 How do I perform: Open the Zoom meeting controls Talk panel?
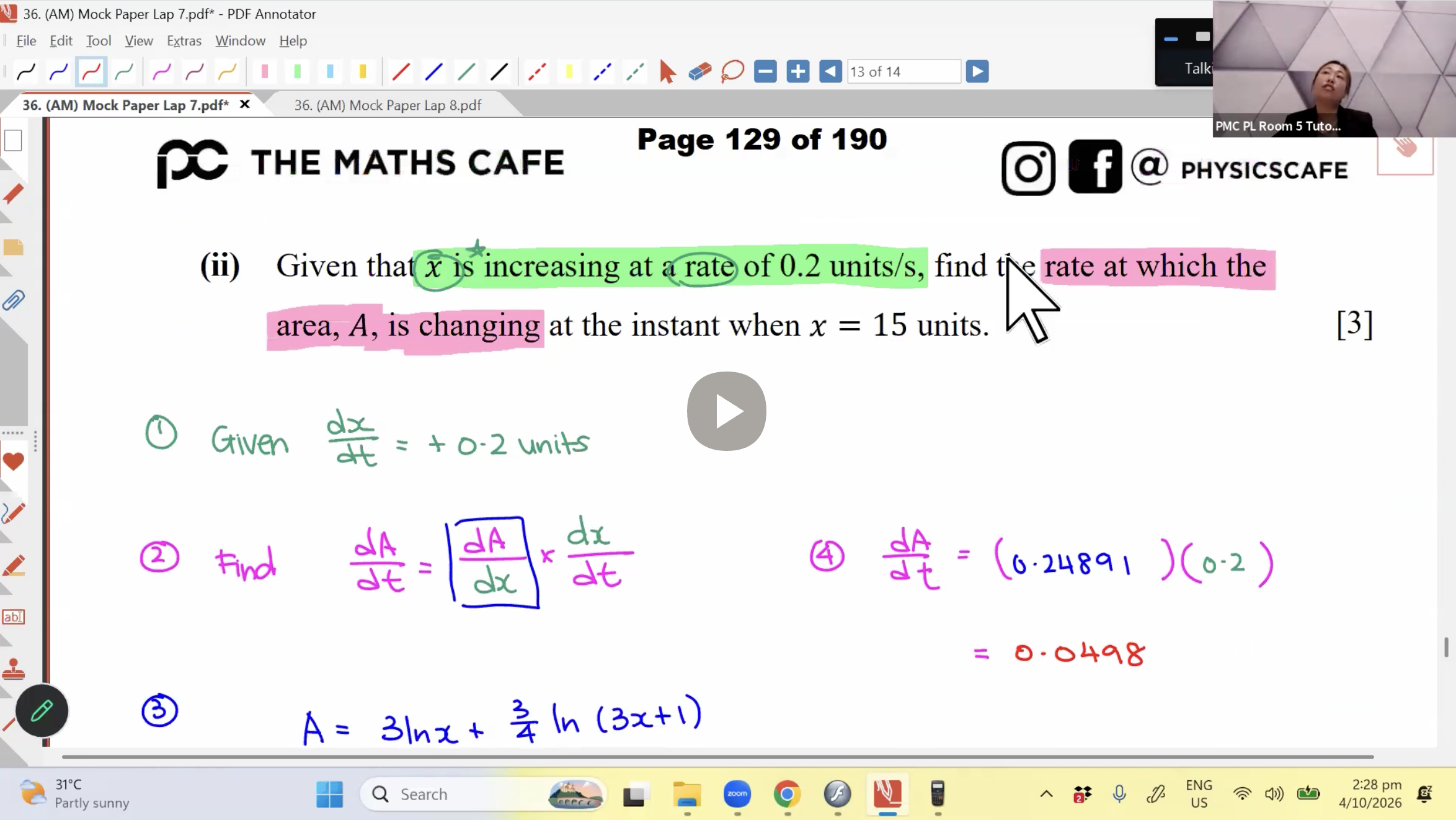point(1184,52)
